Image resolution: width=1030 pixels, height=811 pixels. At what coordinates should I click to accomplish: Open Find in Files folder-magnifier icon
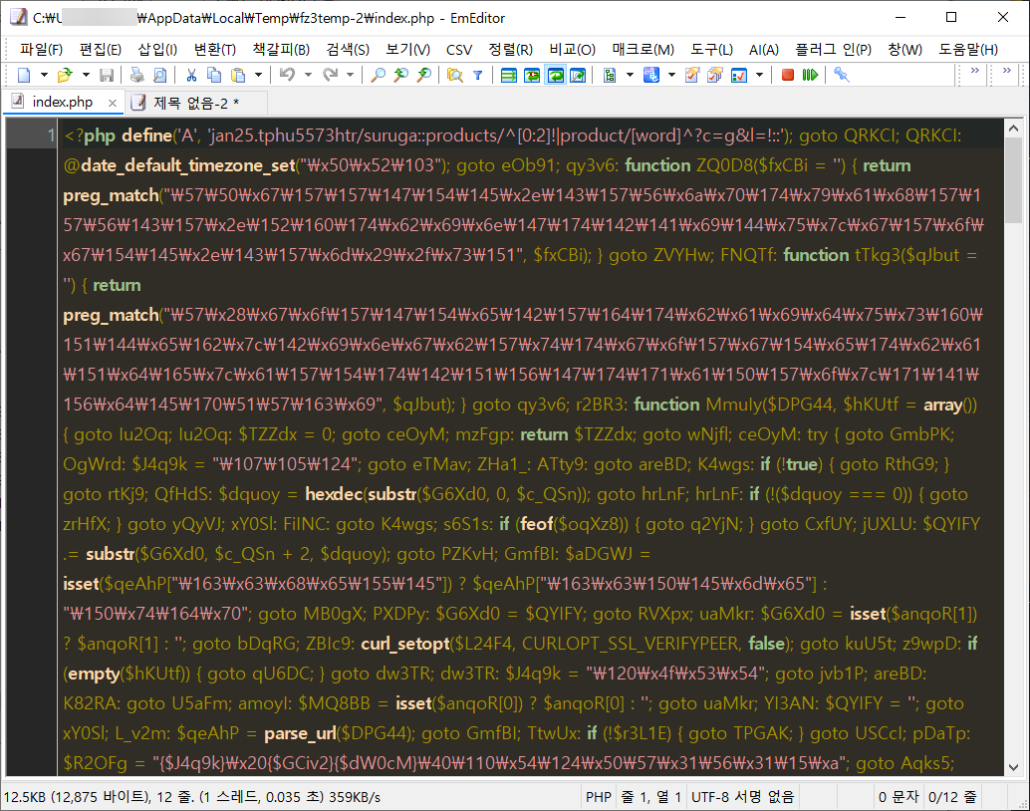point(455,75)
